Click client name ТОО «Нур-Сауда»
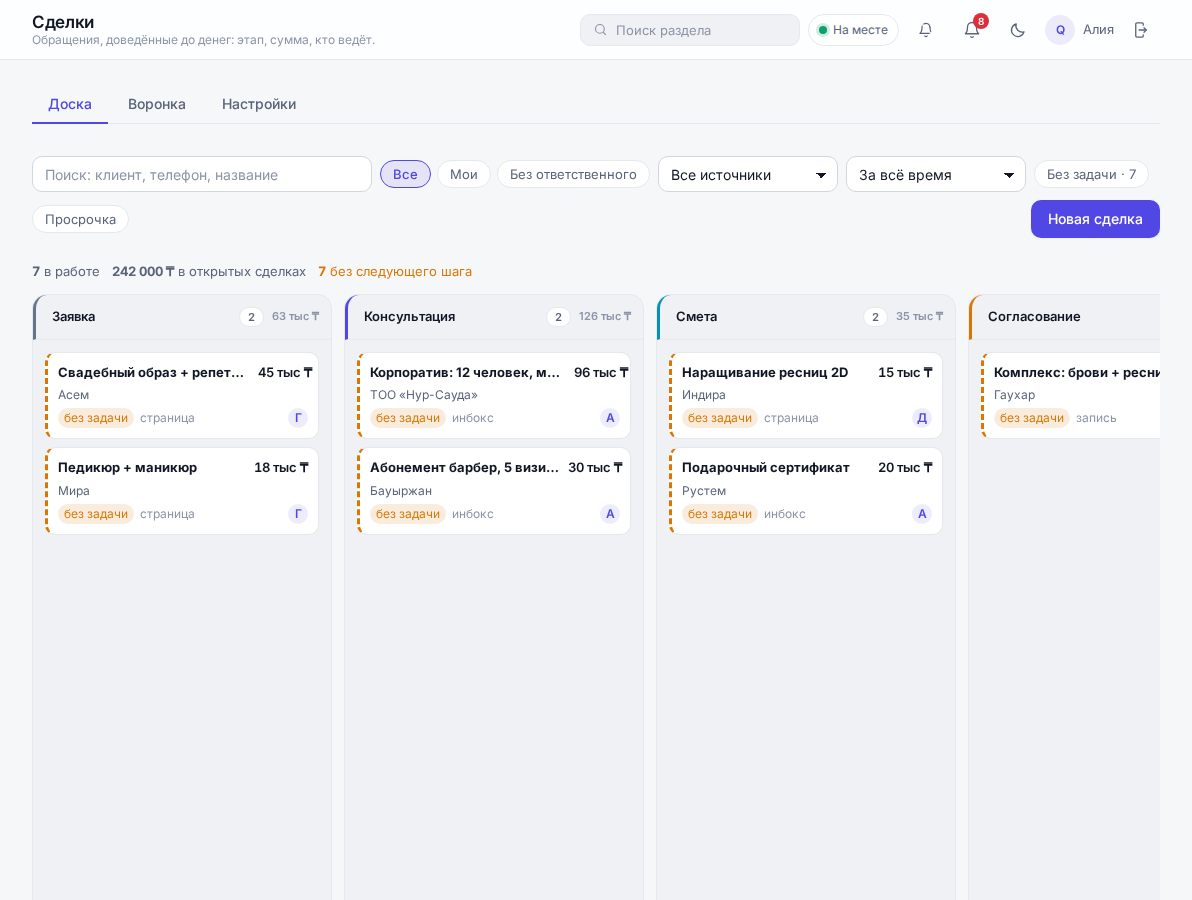Viewport: 1192px width, 900px height. [x=424, y=395]
